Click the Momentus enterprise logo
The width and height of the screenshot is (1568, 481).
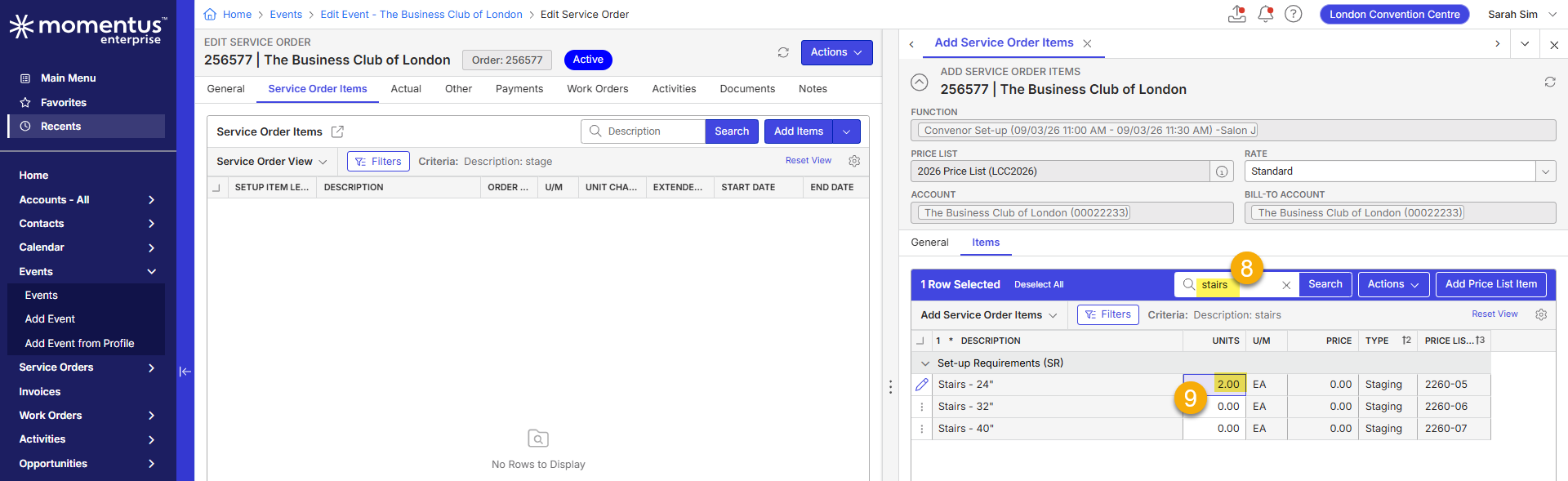click(88, 29)
